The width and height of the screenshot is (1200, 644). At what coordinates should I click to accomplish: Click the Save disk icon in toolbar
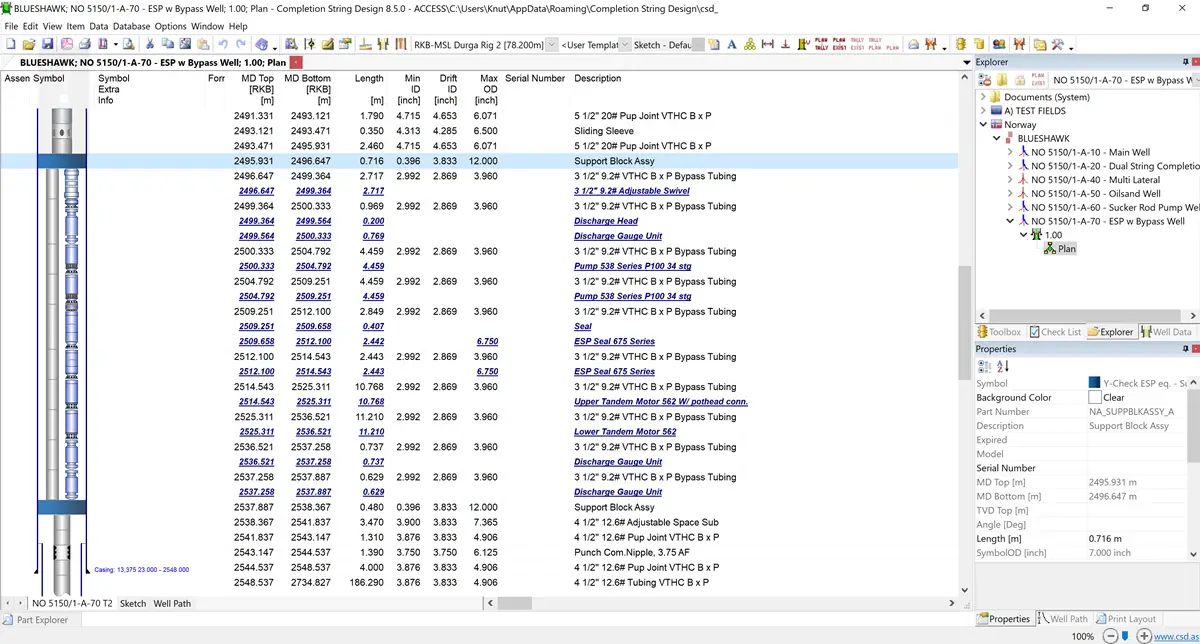coord(46,45)
